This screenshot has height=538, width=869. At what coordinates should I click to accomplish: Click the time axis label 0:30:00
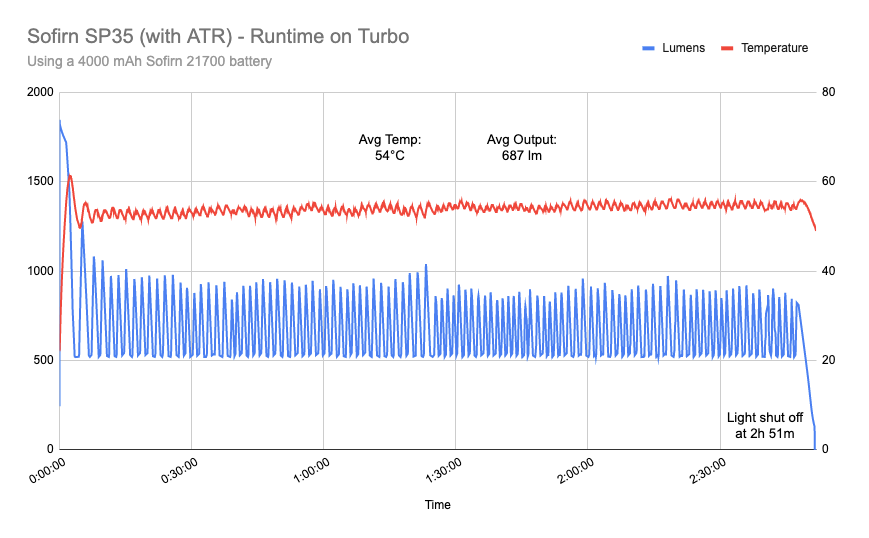179,471
